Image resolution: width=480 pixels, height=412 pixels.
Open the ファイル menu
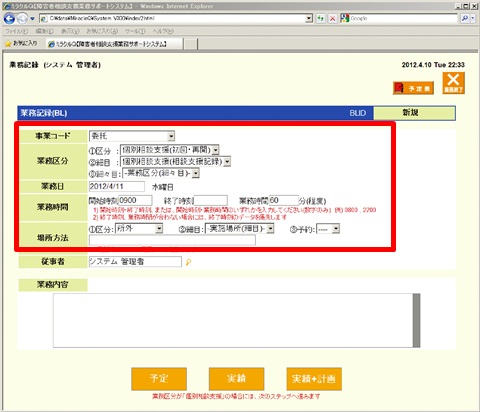point(17,31)
